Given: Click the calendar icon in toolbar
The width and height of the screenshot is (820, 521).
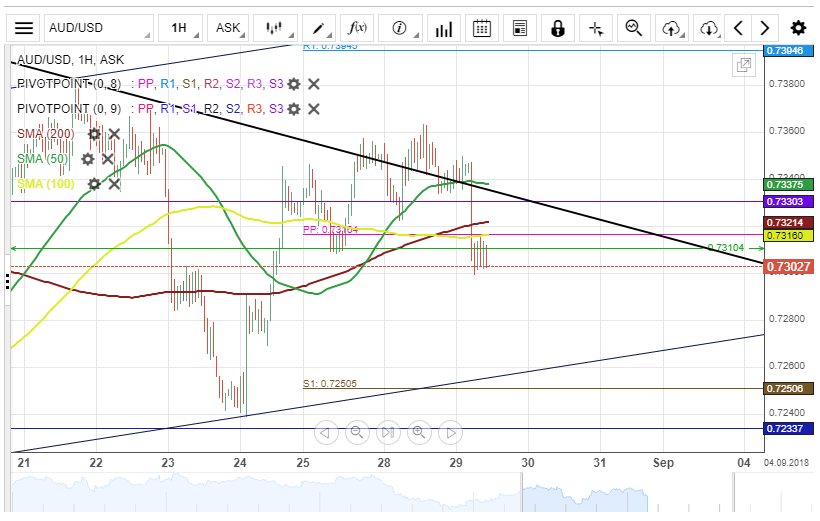Looking at the screenshot, I should tap(482, 28).
